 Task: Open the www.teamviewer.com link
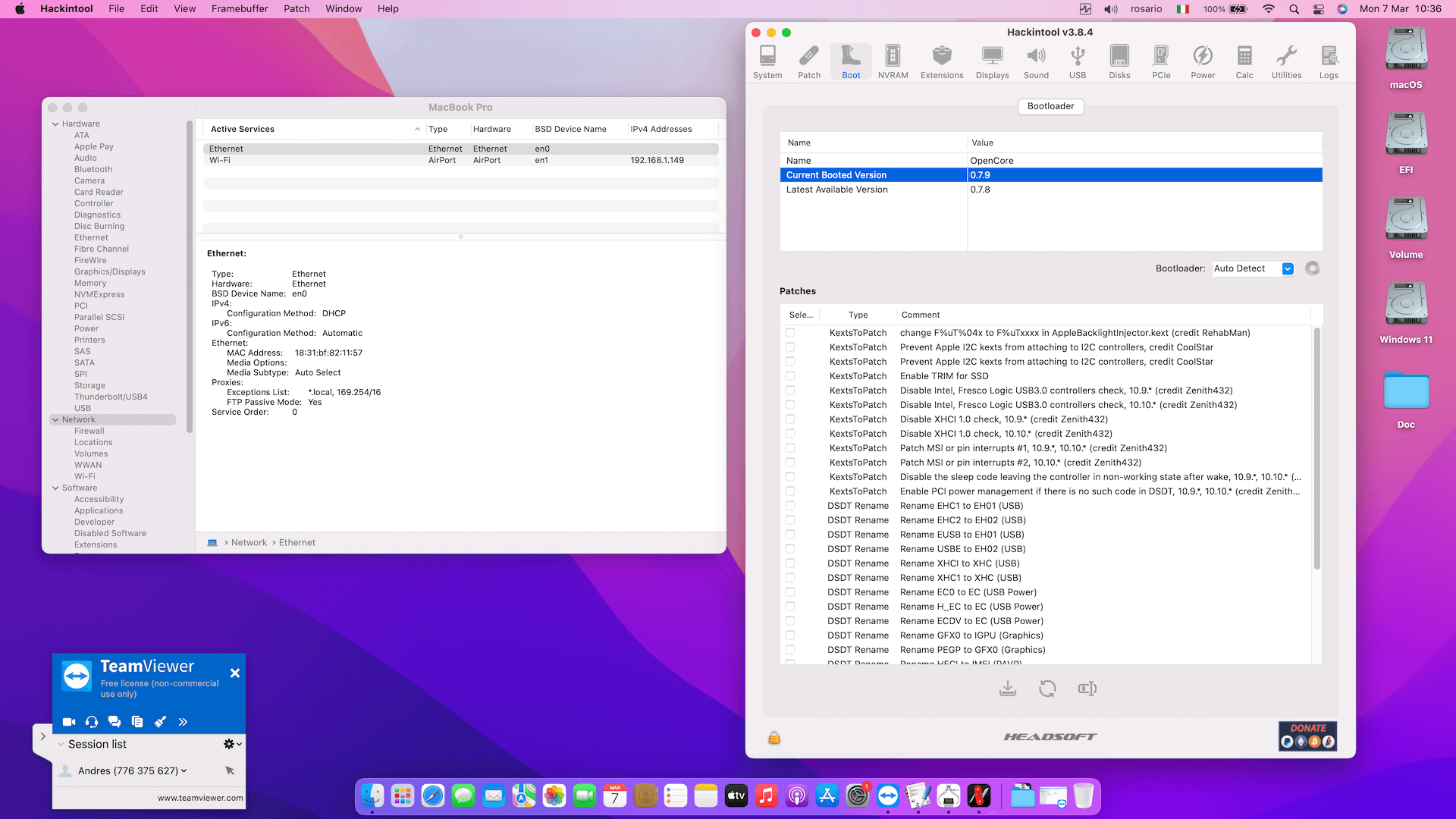click(x=200, y=798)
